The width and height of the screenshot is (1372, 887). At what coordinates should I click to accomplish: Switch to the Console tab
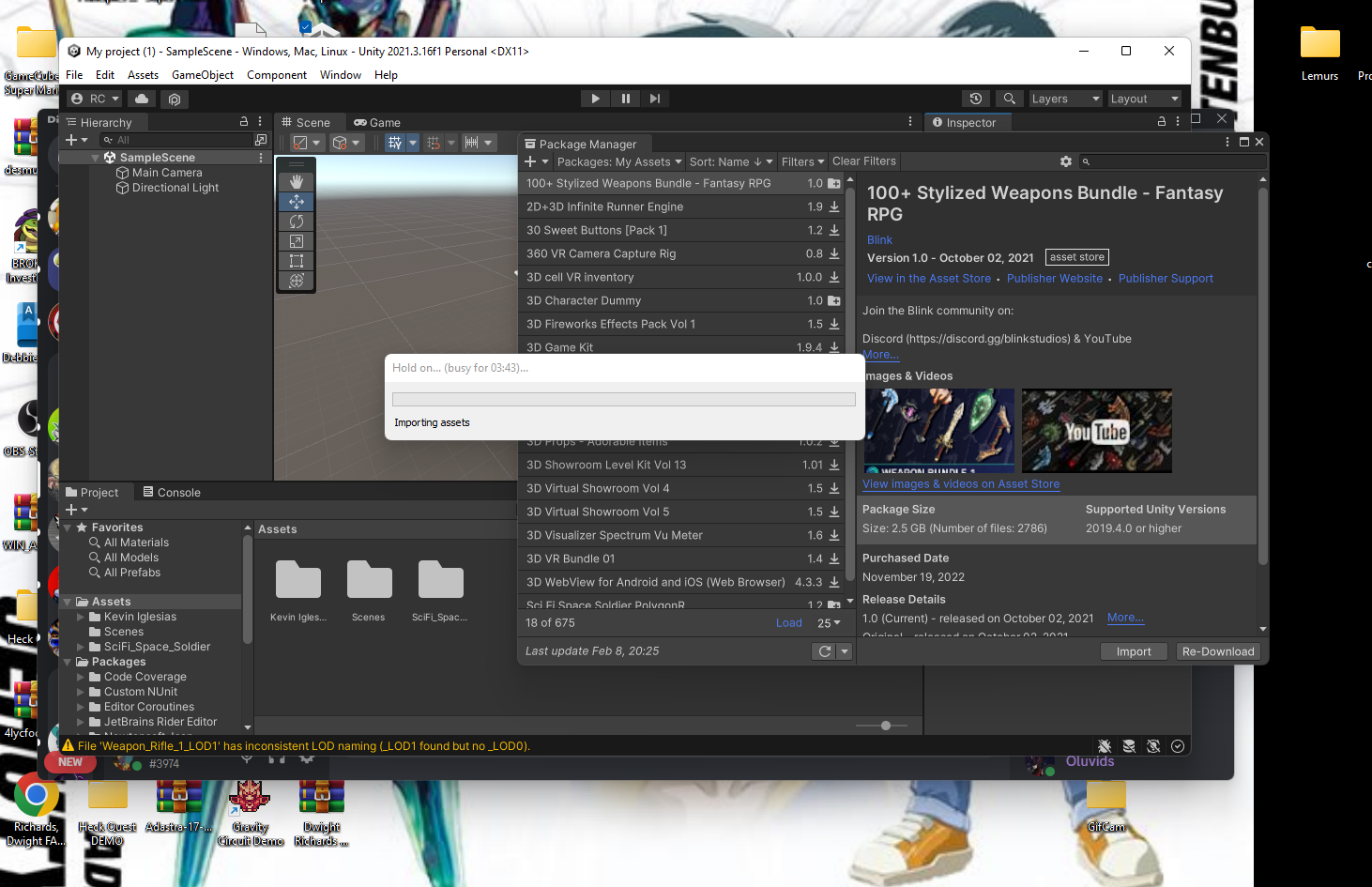click(x=172, y=492)
